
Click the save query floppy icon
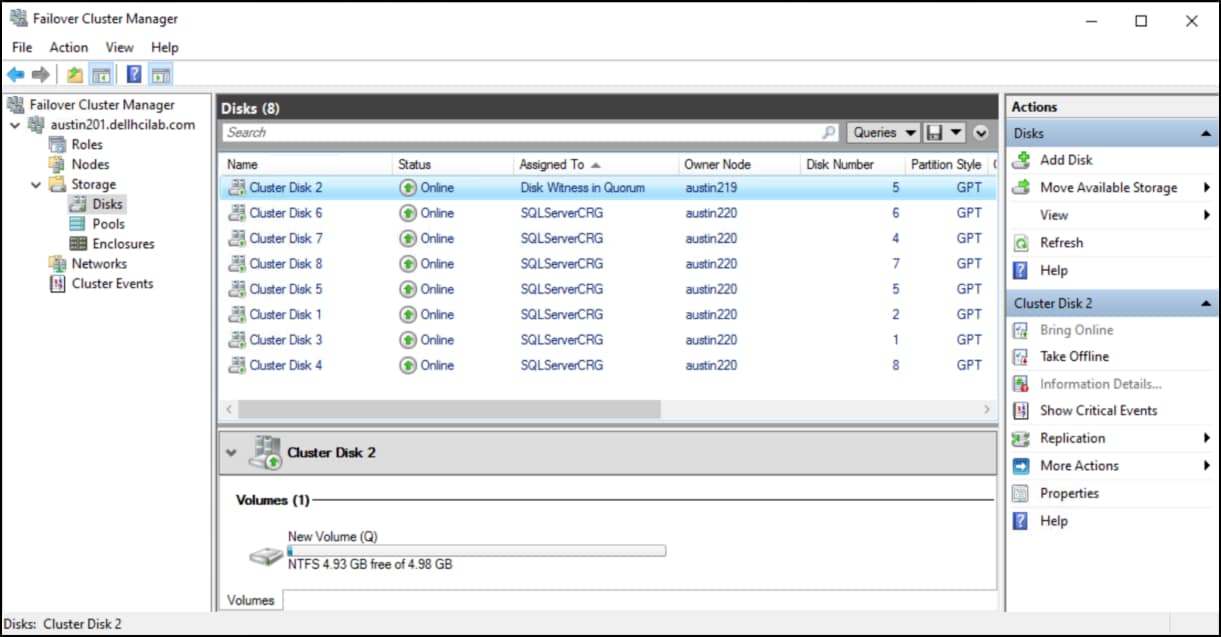tap(935, 132)
